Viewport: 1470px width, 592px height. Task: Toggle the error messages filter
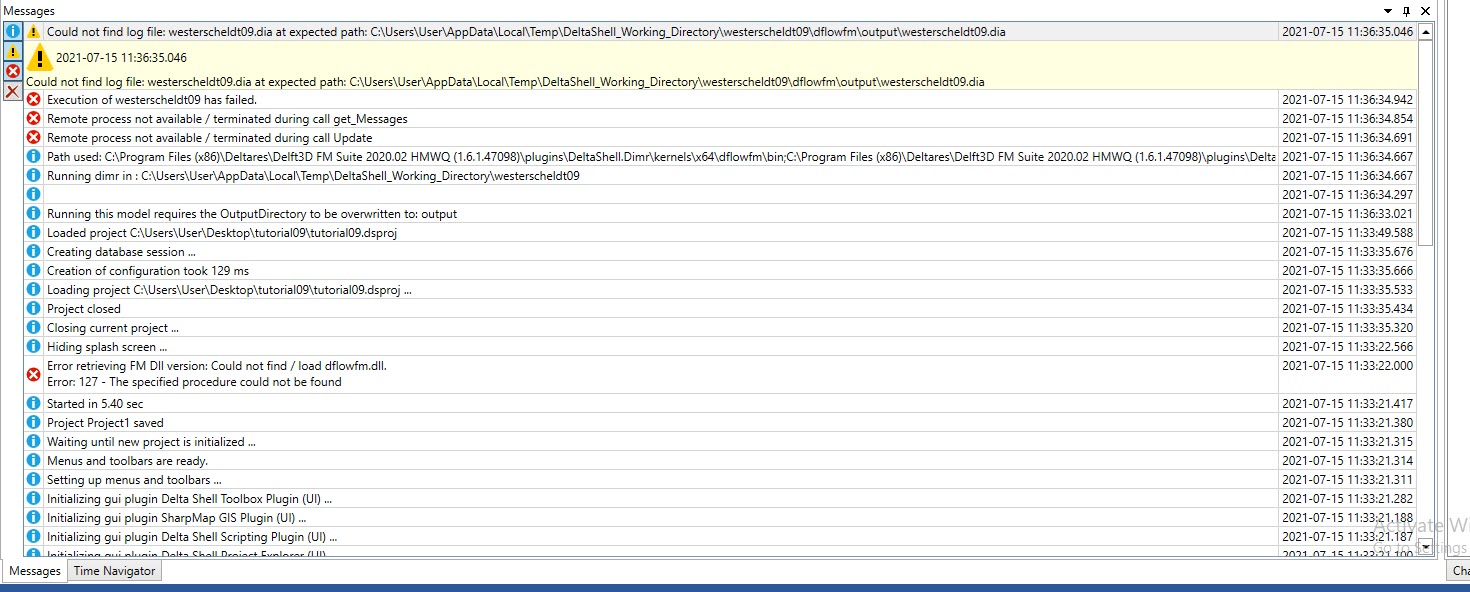(x=13, y=71)
